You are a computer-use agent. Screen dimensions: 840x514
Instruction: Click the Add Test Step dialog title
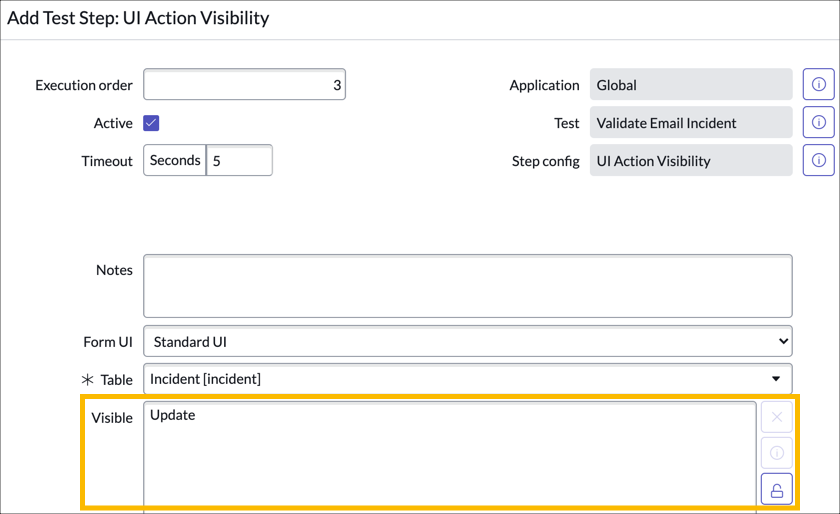point(138,18)
